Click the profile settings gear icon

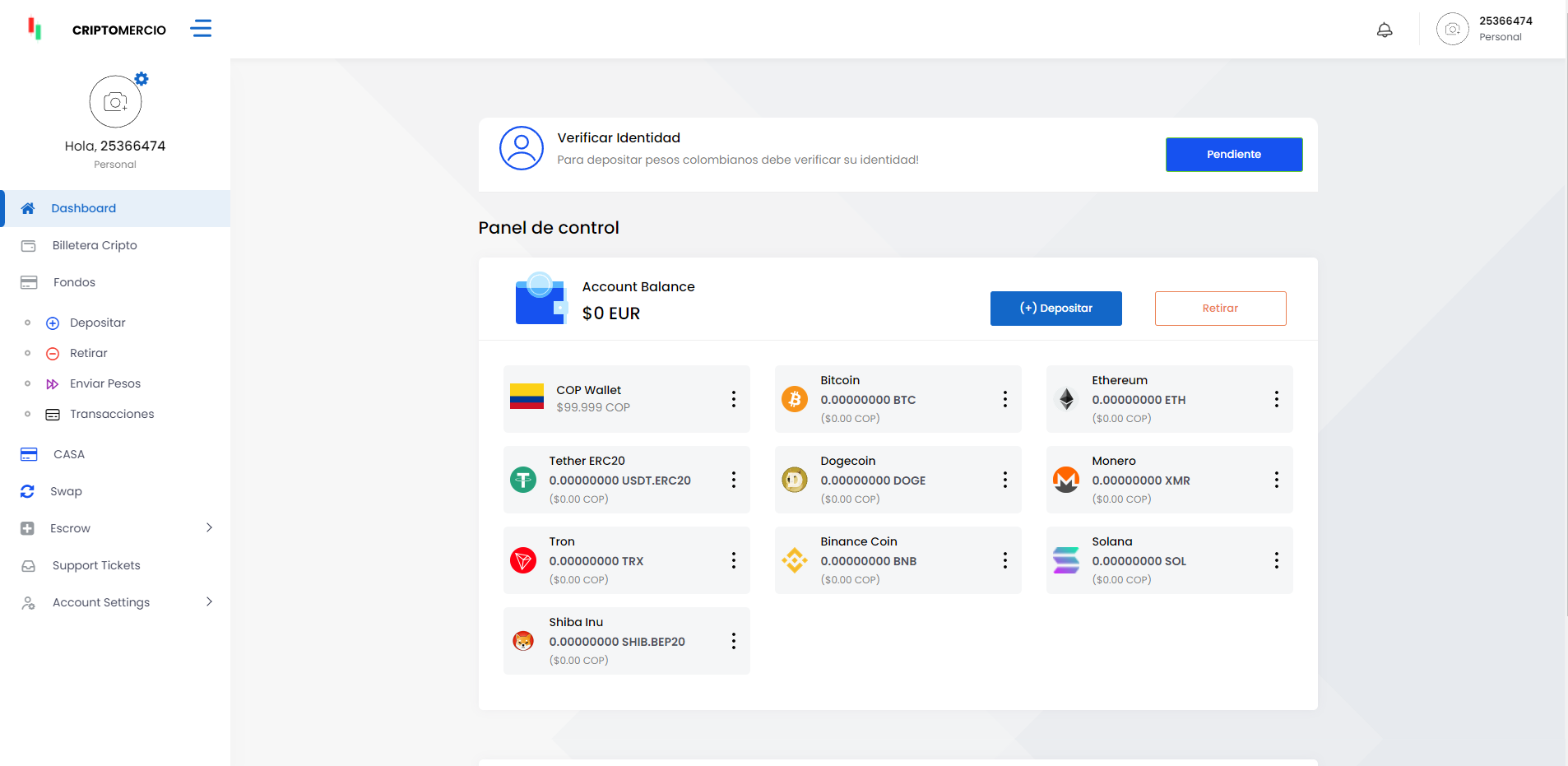(x=141, y=79)
